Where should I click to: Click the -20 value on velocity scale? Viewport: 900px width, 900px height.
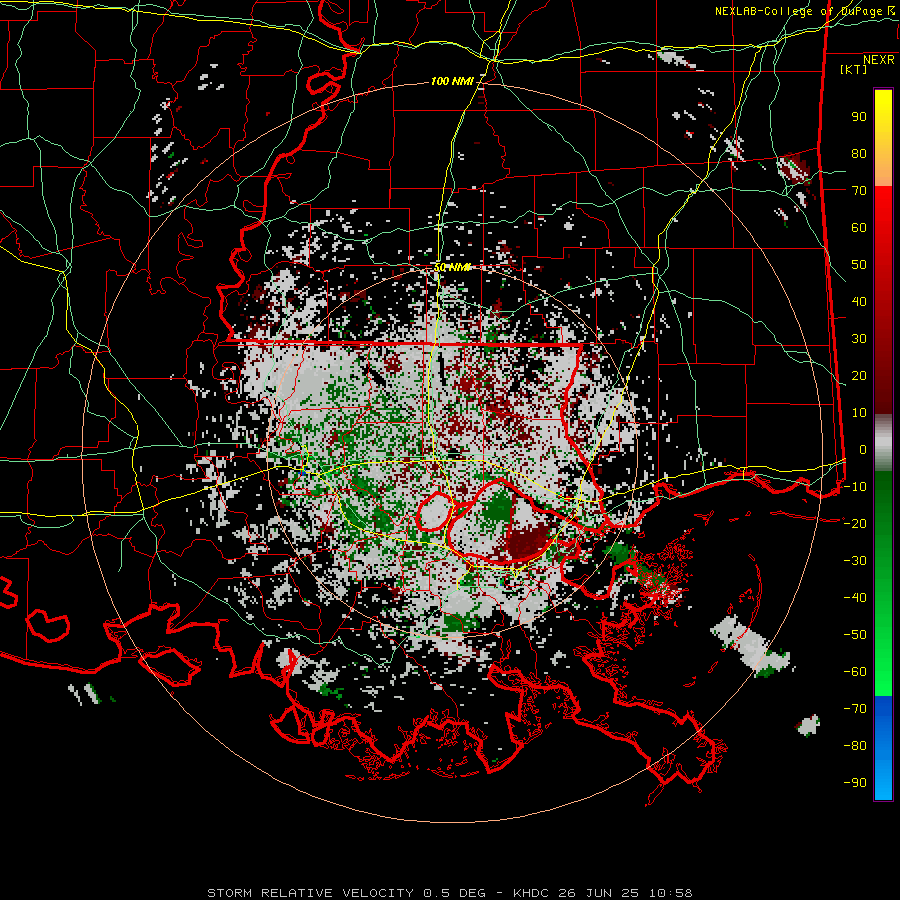(x=855, y=523)
